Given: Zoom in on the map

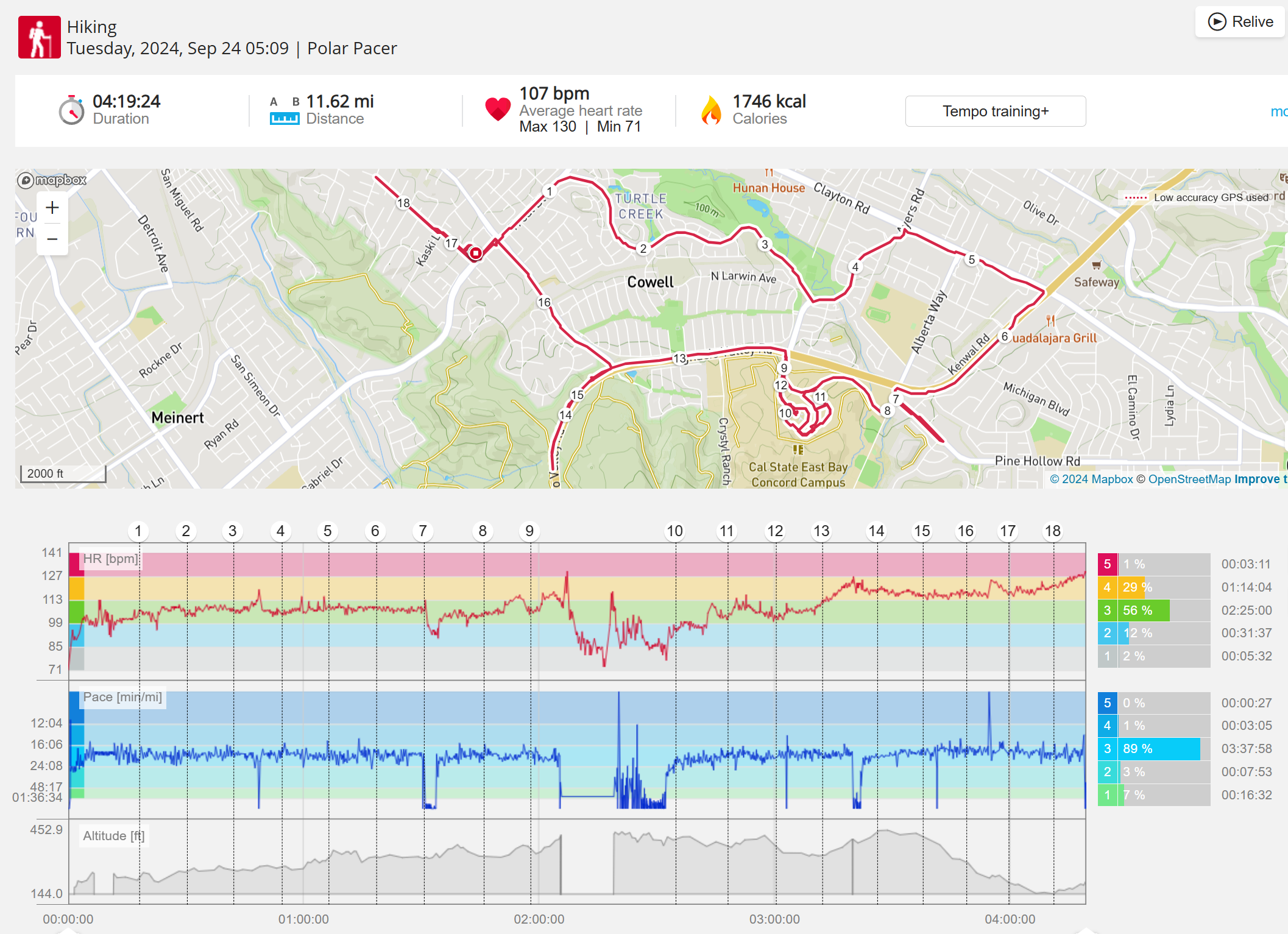Looking at the screenshot, I should point(52,208).
